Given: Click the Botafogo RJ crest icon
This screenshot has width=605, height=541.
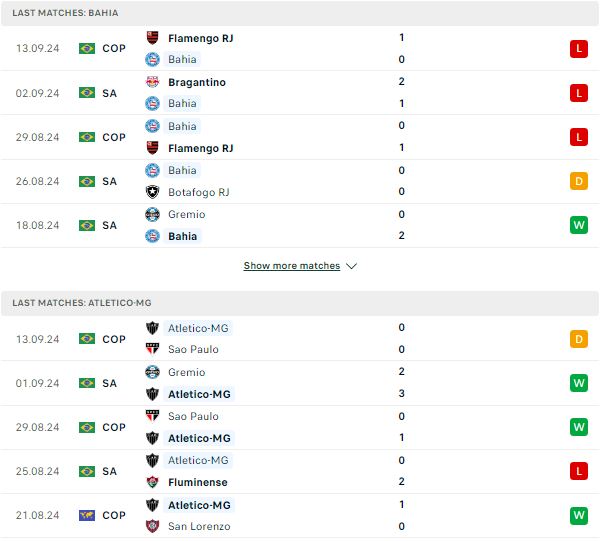Looking at the screenshot, I should [152, 192].
